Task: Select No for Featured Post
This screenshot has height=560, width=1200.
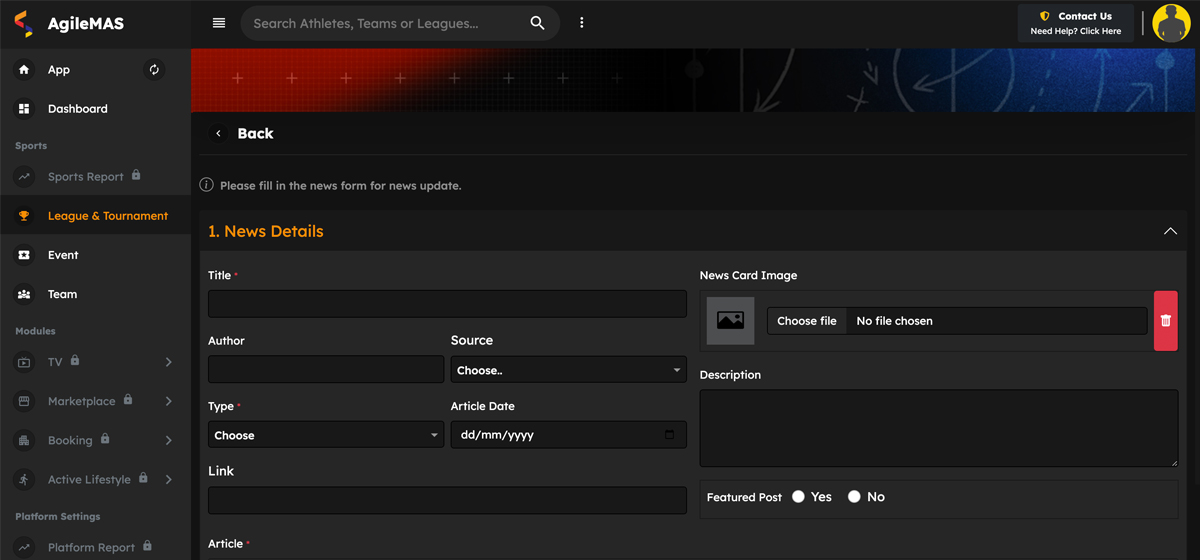Action: [x=854, y=497]
